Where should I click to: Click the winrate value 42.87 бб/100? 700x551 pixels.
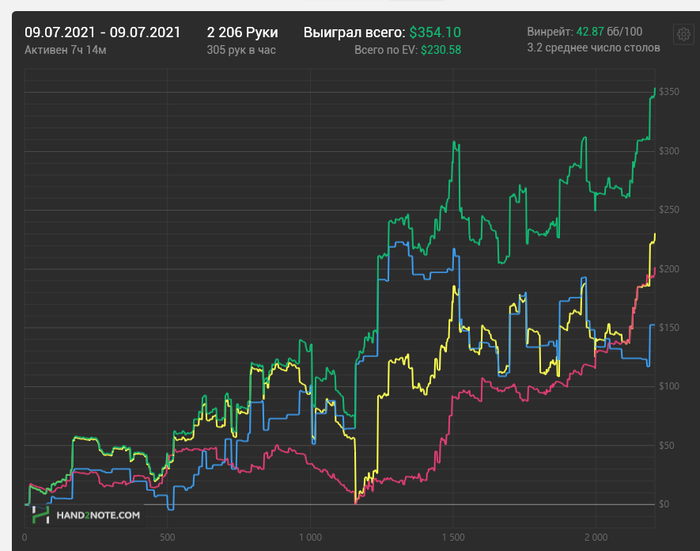[609, 32]
